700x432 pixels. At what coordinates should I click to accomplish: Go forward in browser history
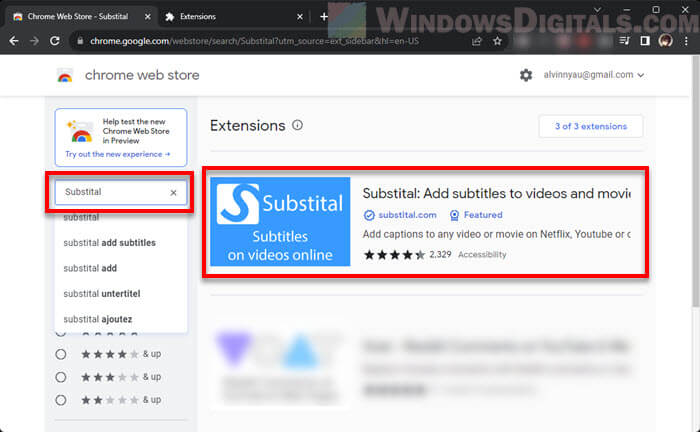pyautogui.click(x=34, y=41)
